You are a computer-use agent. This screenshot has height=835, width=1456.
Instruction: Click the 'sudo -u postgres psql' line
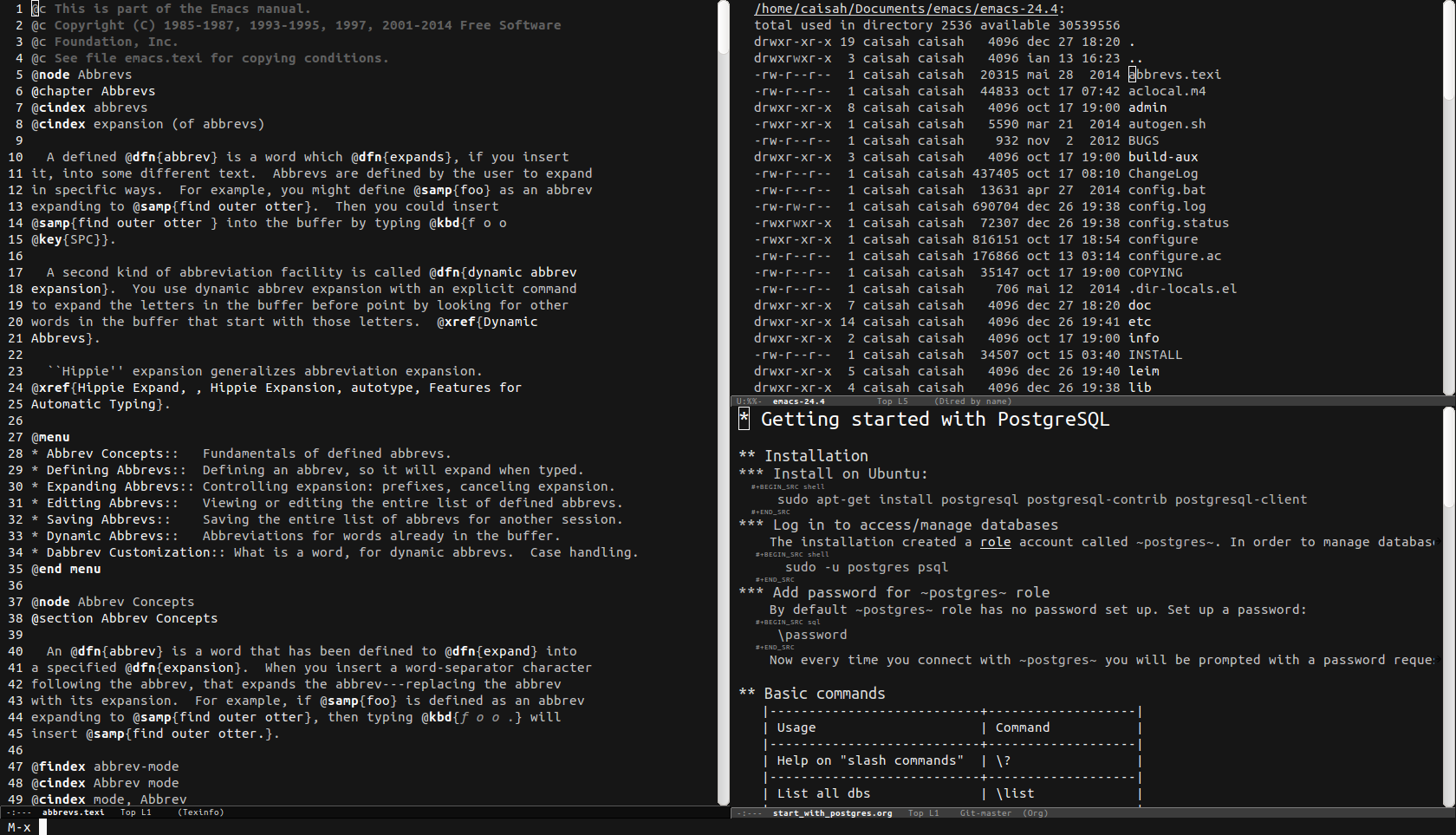(867, 567)
